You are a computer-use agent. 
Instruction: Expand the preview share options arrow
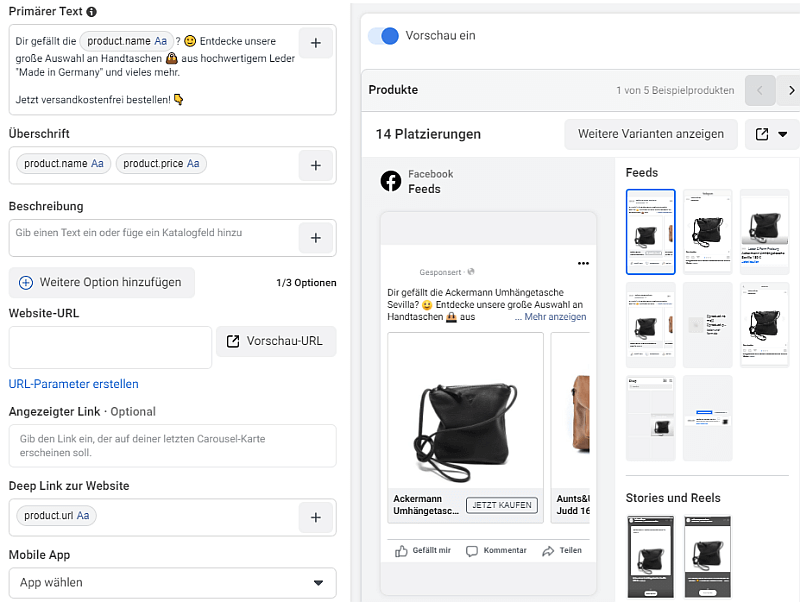tap(783, 134)
